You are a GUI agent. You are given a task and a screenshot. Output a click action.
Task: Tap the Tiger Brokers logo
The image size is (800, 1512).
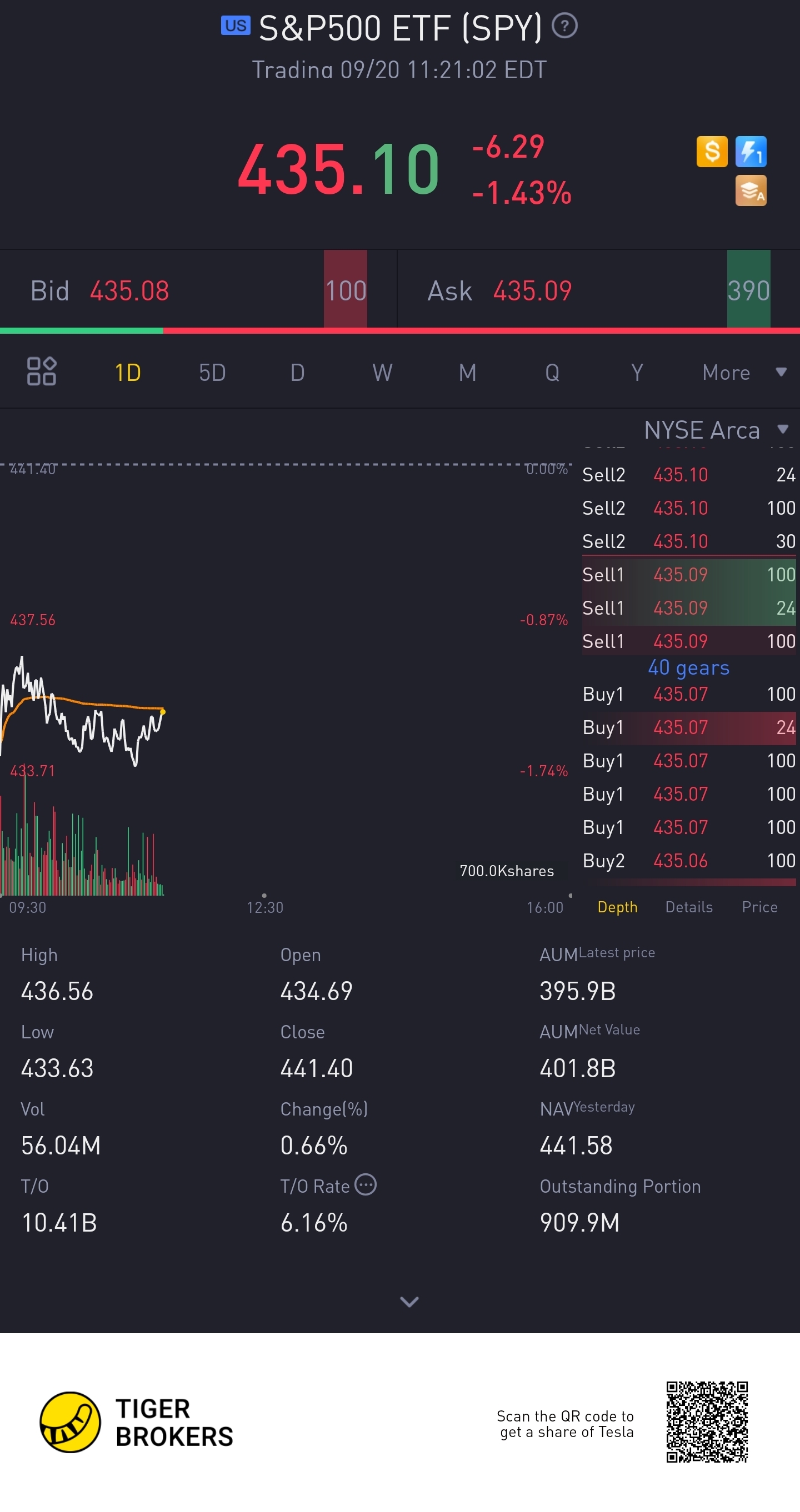[136, 1422]
